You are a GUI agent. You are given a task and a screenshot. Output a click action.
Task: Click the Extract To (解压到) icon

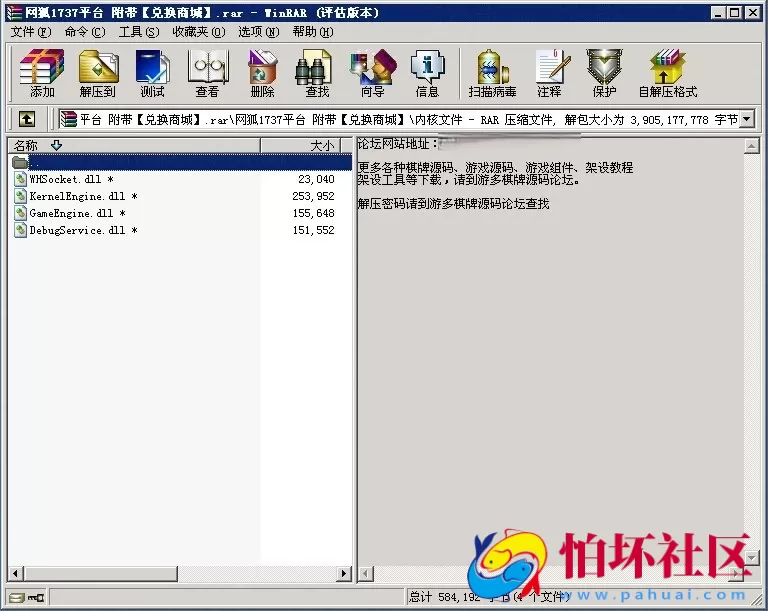click(98, 73)
